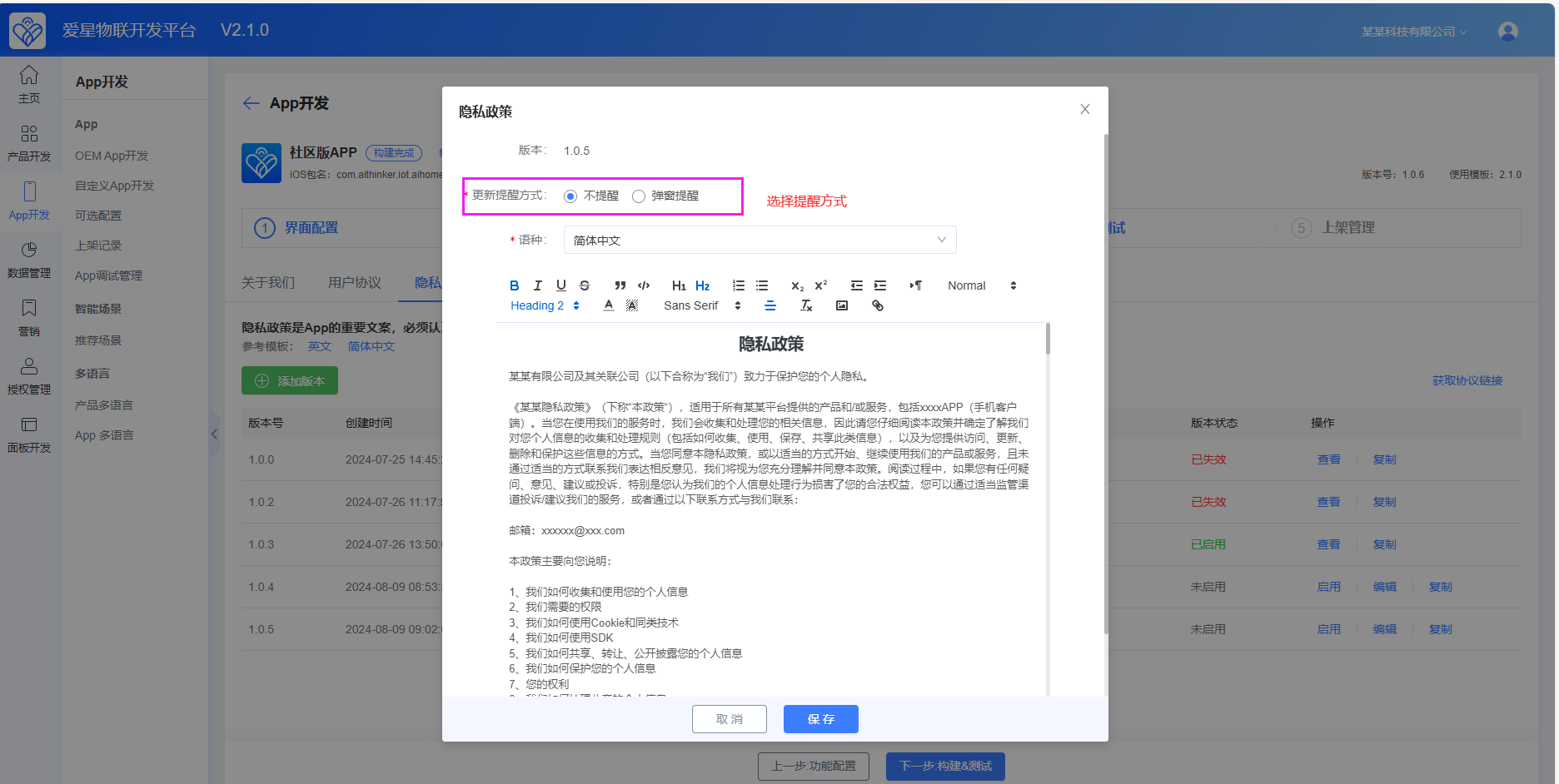Click 复制 for version 1.0.3

pyautogui.click(x=1385, y=544)
